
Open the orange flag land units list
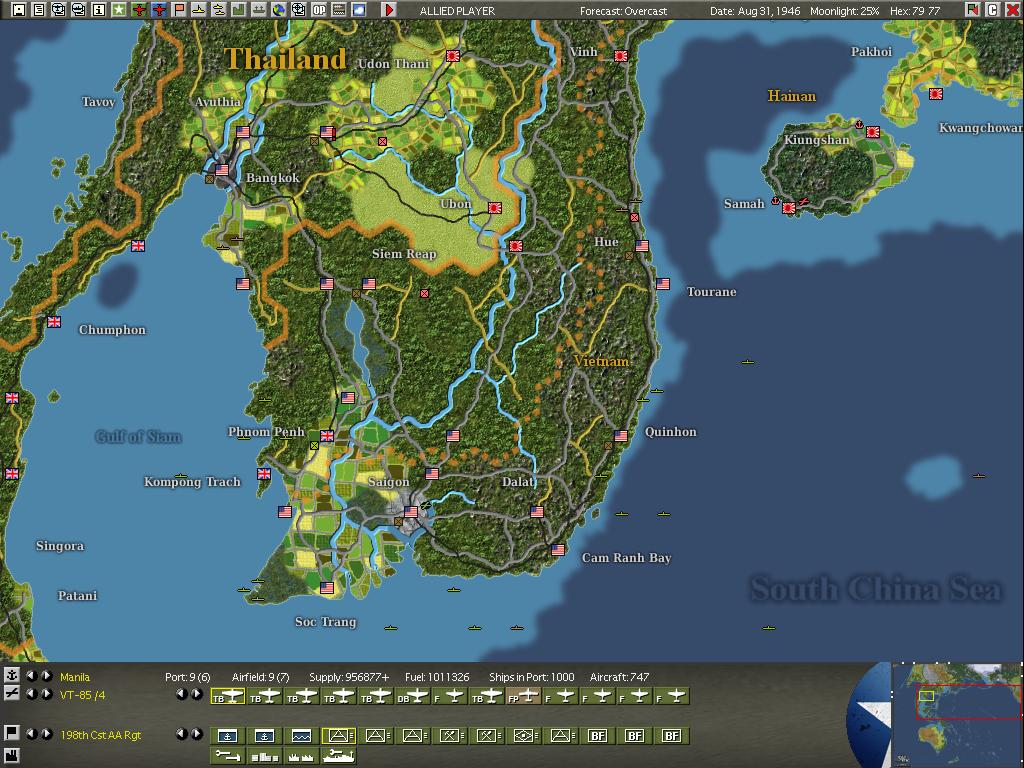(179, 10)
